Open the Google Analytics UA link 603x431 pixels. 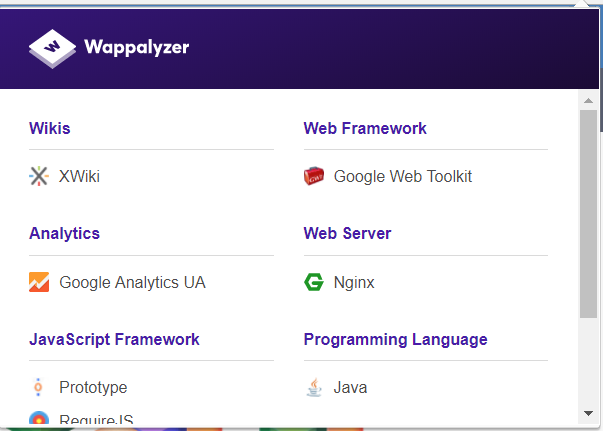tap(132, 282)
